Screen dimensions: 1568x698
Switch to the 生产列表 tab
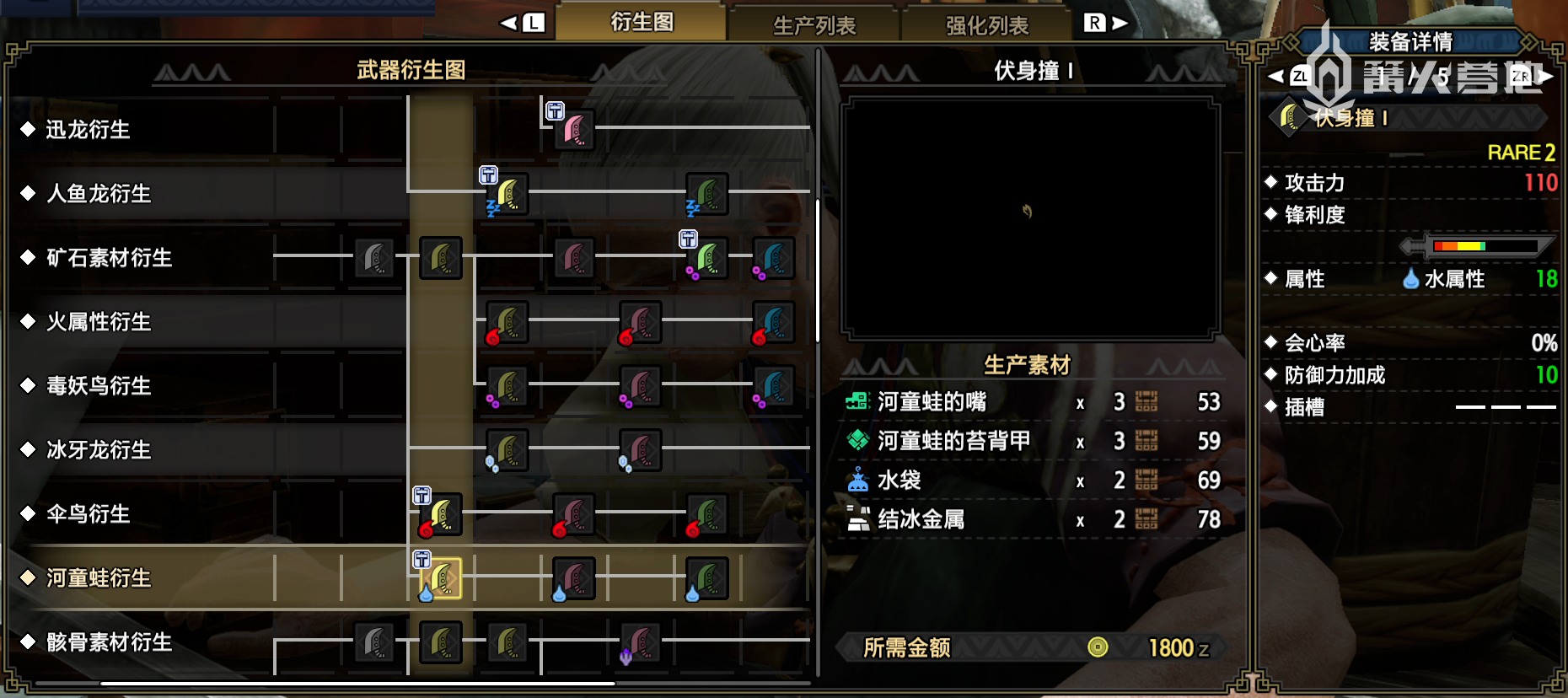click(814, 25)
